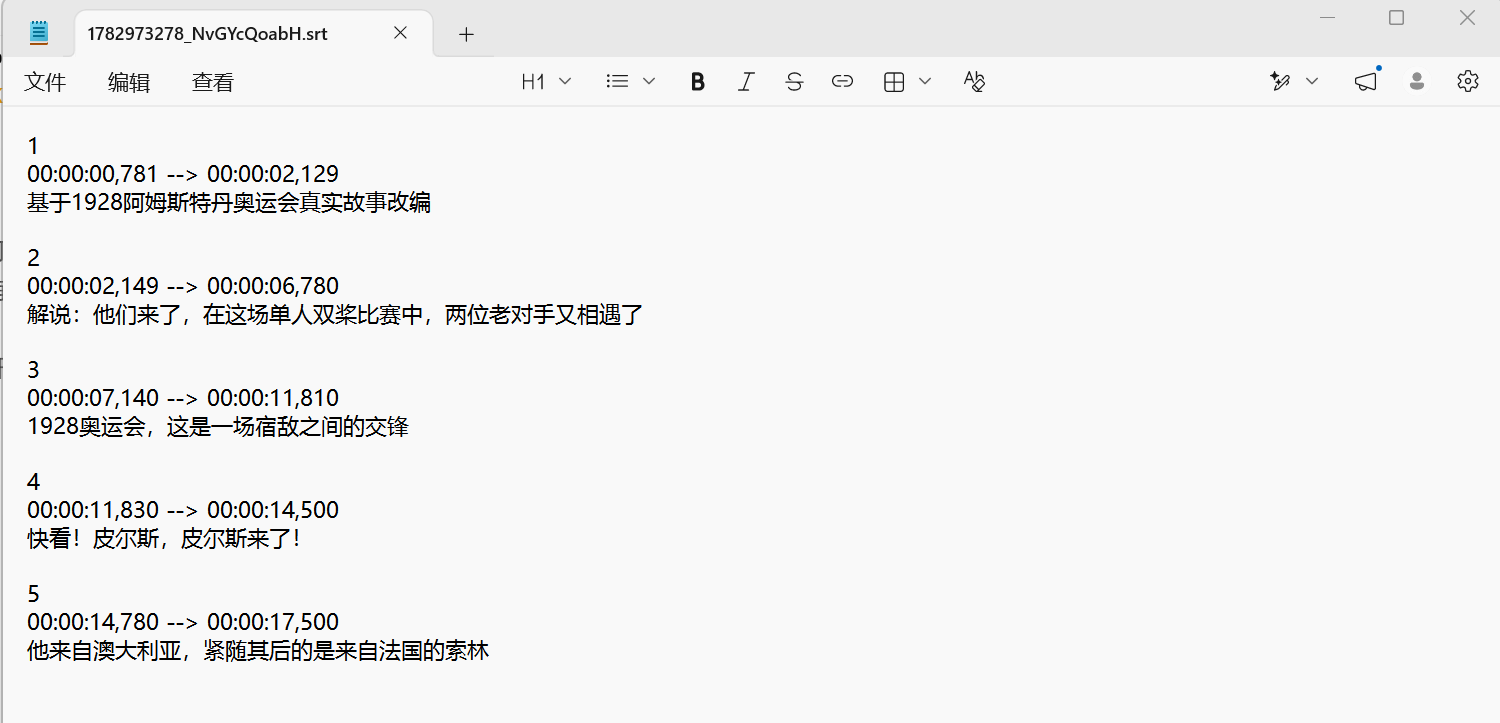The image size is (1500, 723).
Task: Open the announcements megaphone icon
Action: pyautogui.click(x=1365, y=82)
